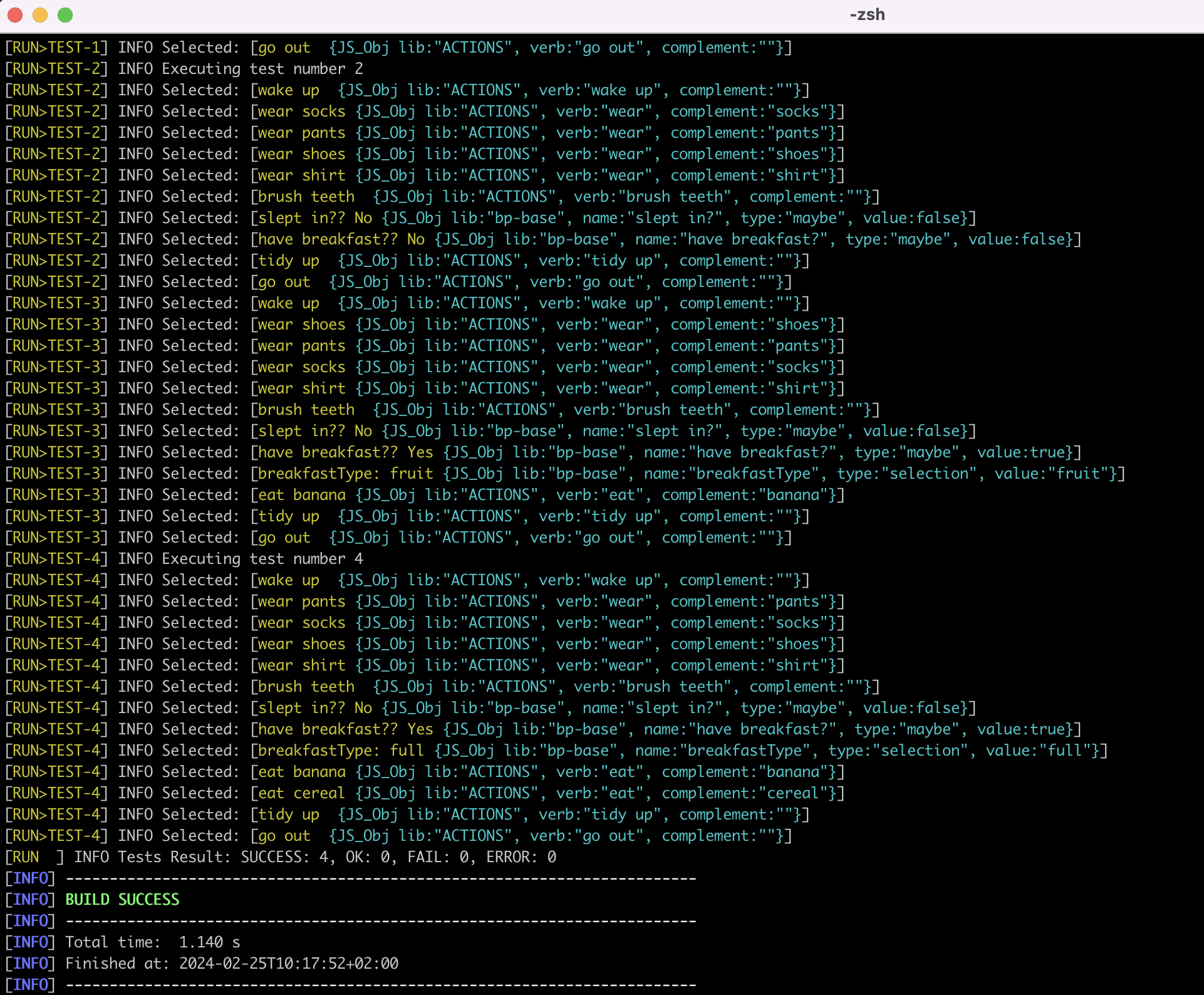Click TEST-3 'have breakfast?? Yes' line
1204x995 pixels.
pos(544,452)
